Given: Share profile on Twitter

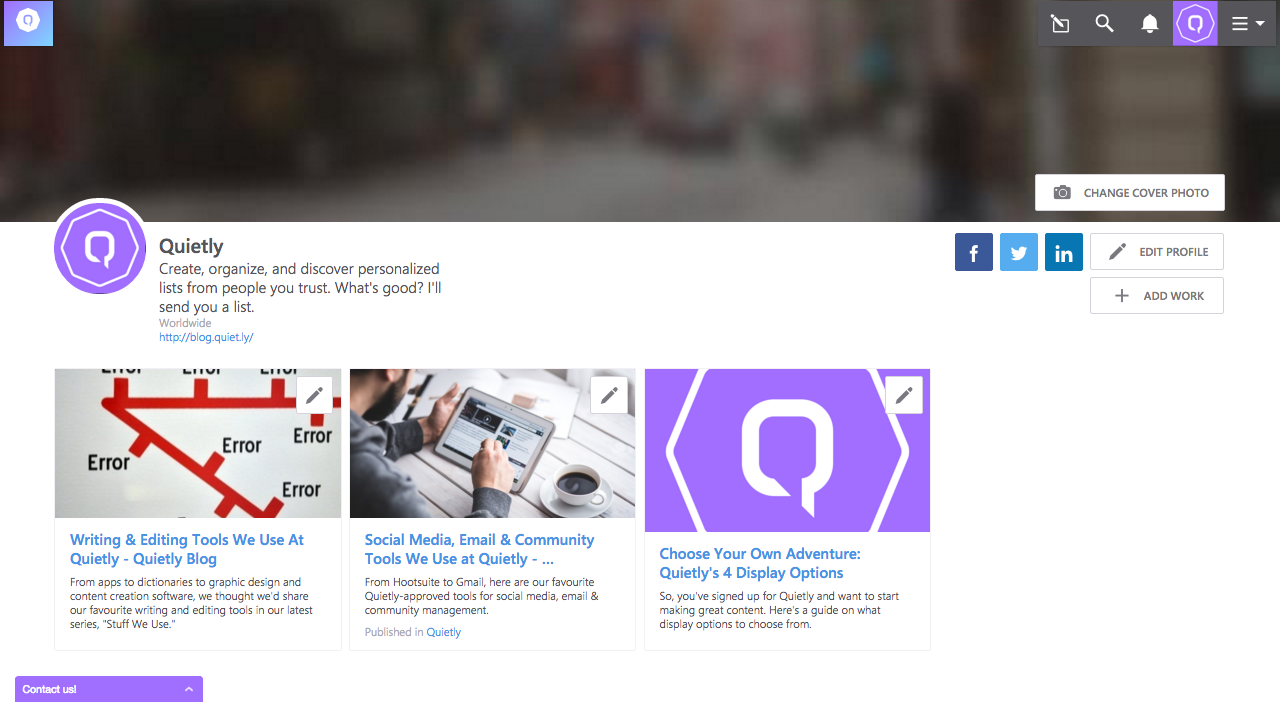Looking at the screenshot, I should click(x=1019, y=252).
